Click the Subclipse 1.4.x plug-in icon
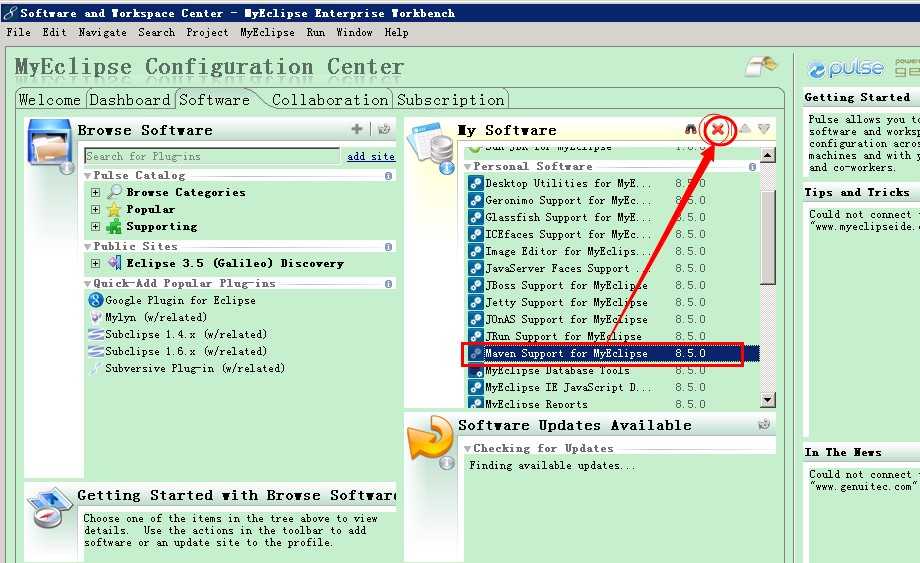The height and width of the screenshot is (563, 920). 96,334
